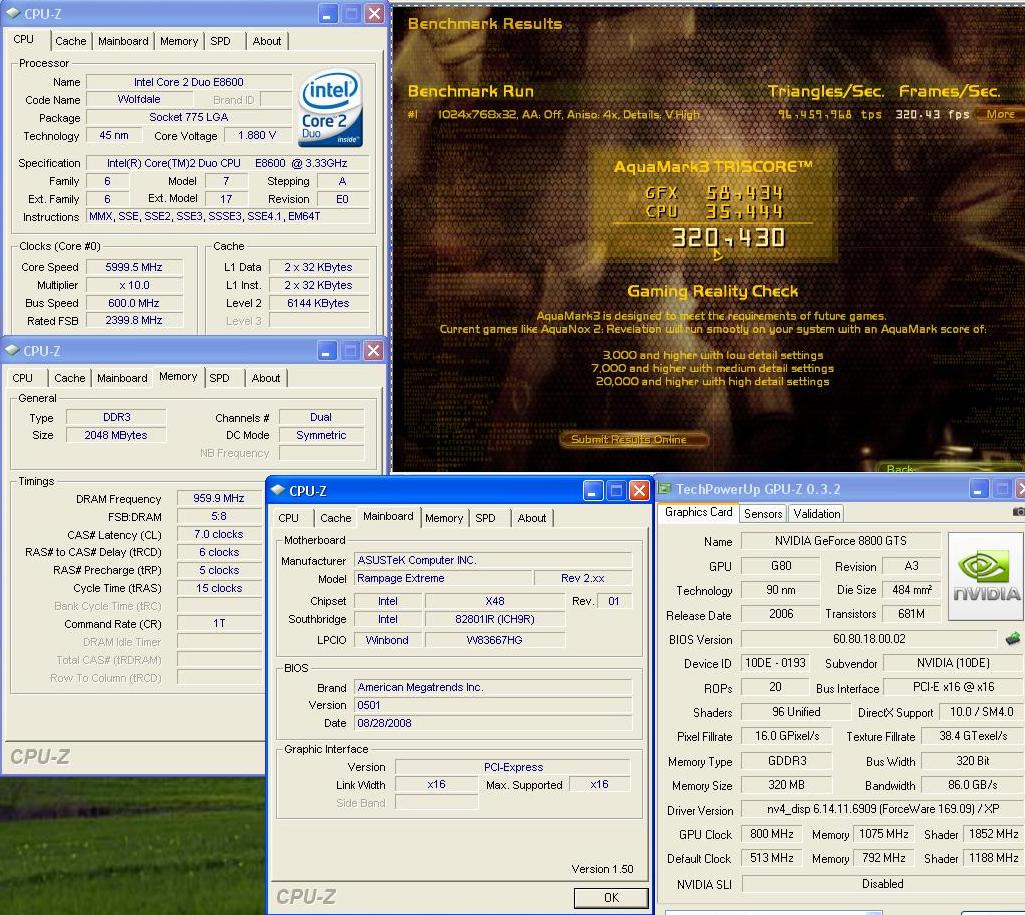Open the Cache tab in the CPU-Z processor window
The height and width of the screenshot is (915, 1025).
(71, 41)
